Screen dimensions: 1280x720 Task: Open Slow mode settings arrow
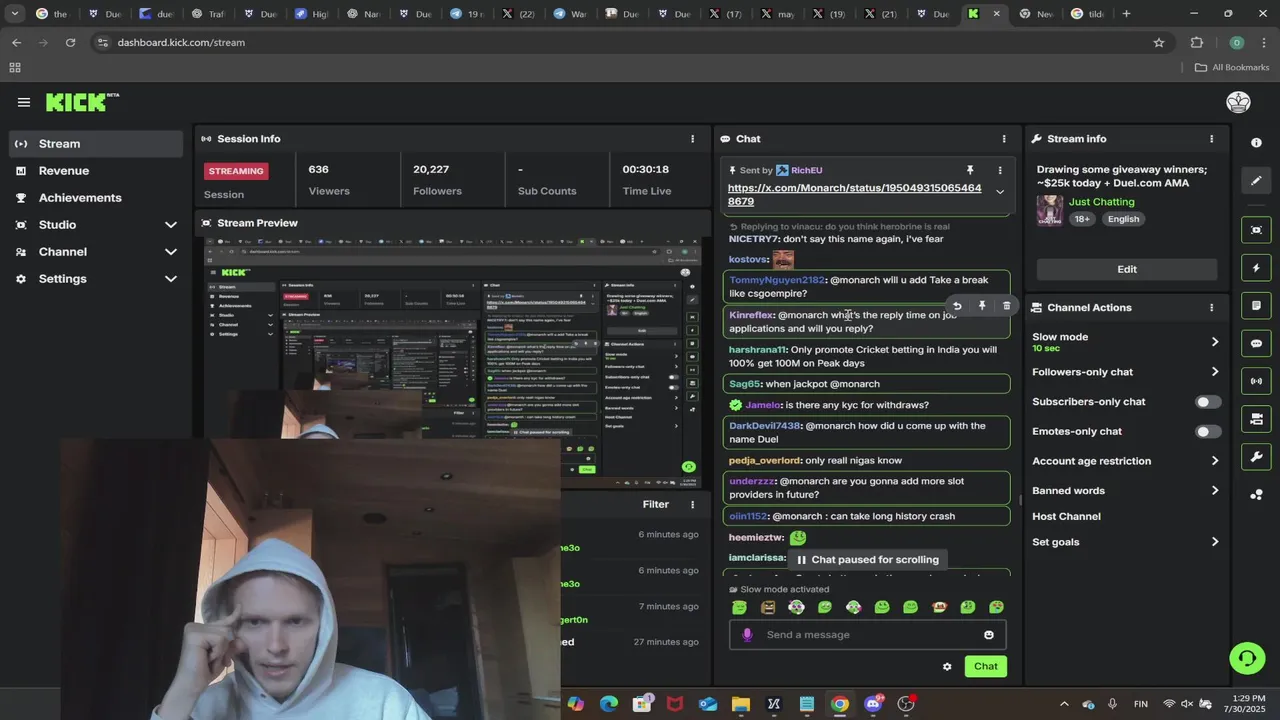(1215, 342)
